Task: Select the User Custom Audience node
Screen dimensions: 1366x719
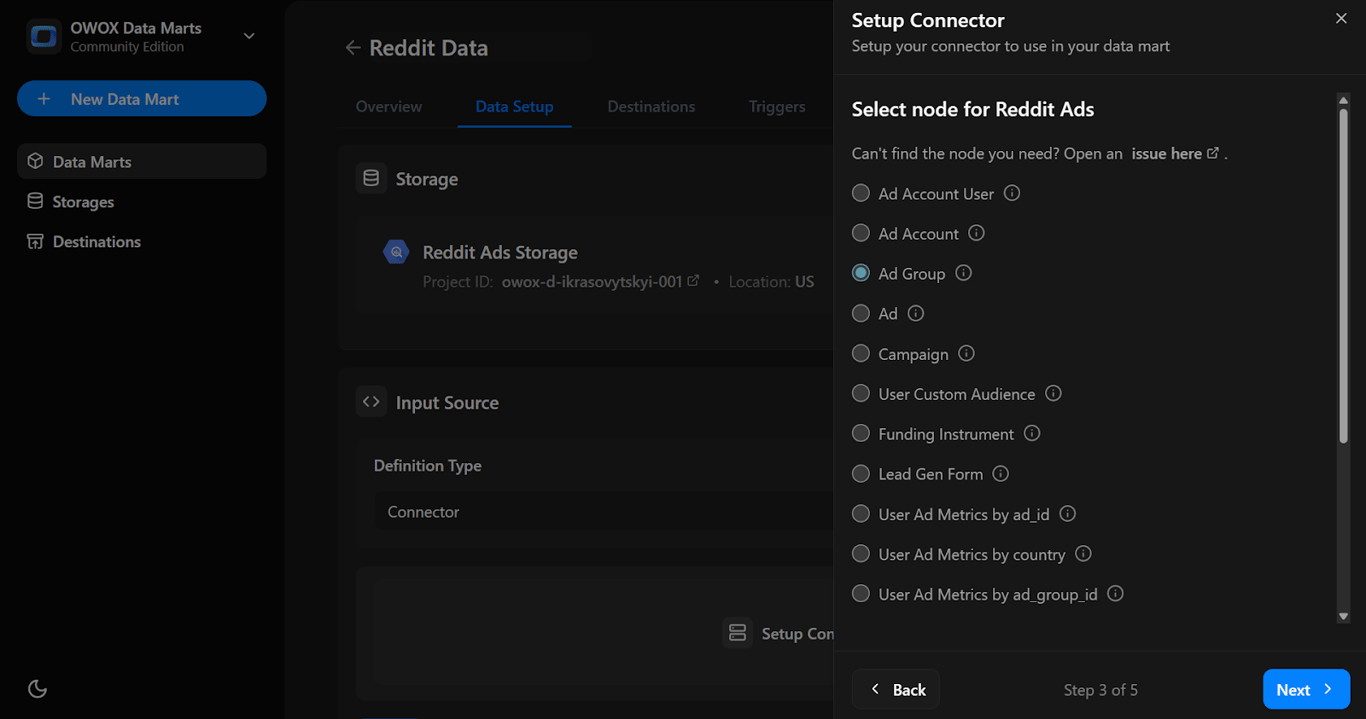Action: point(860,393)
